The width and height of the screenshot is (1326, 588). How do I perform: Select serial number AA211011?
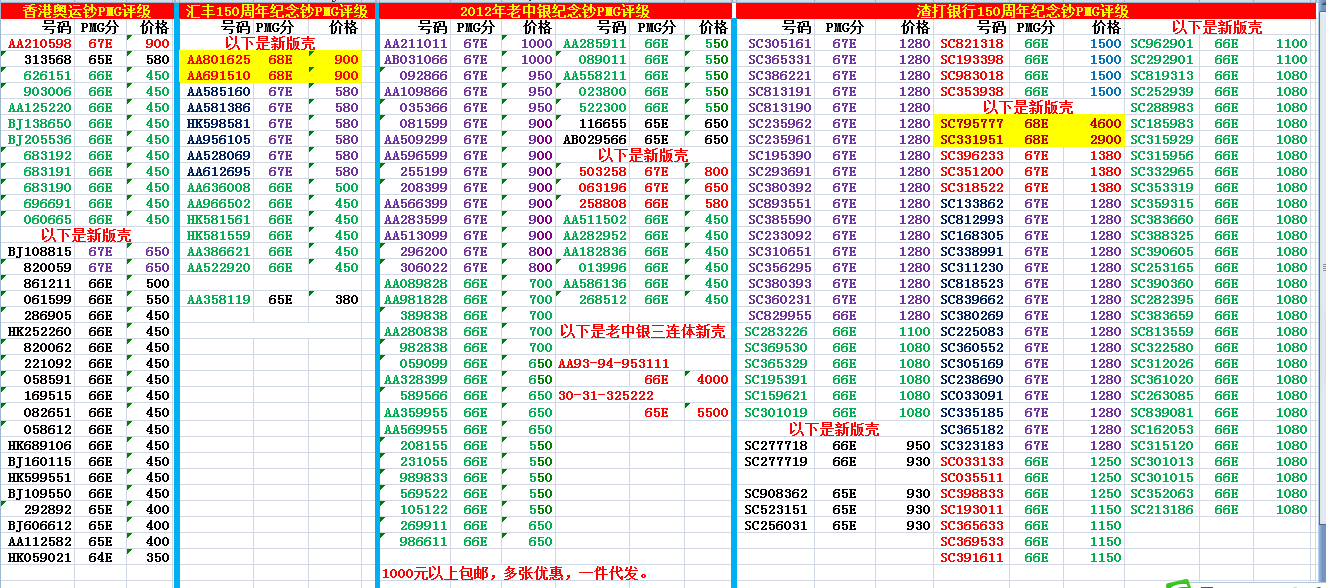click(x=416, y=44)
